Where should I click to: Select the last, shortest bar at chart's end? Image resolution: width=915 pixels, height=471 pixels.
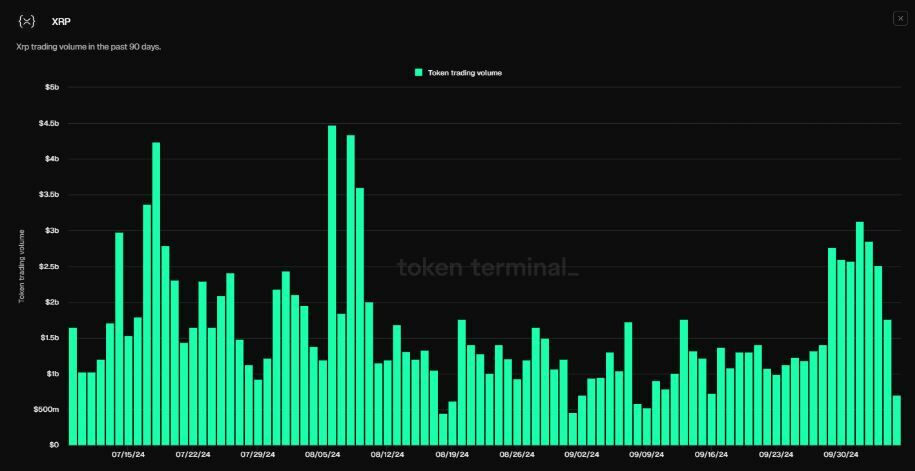tap(896, 420)
